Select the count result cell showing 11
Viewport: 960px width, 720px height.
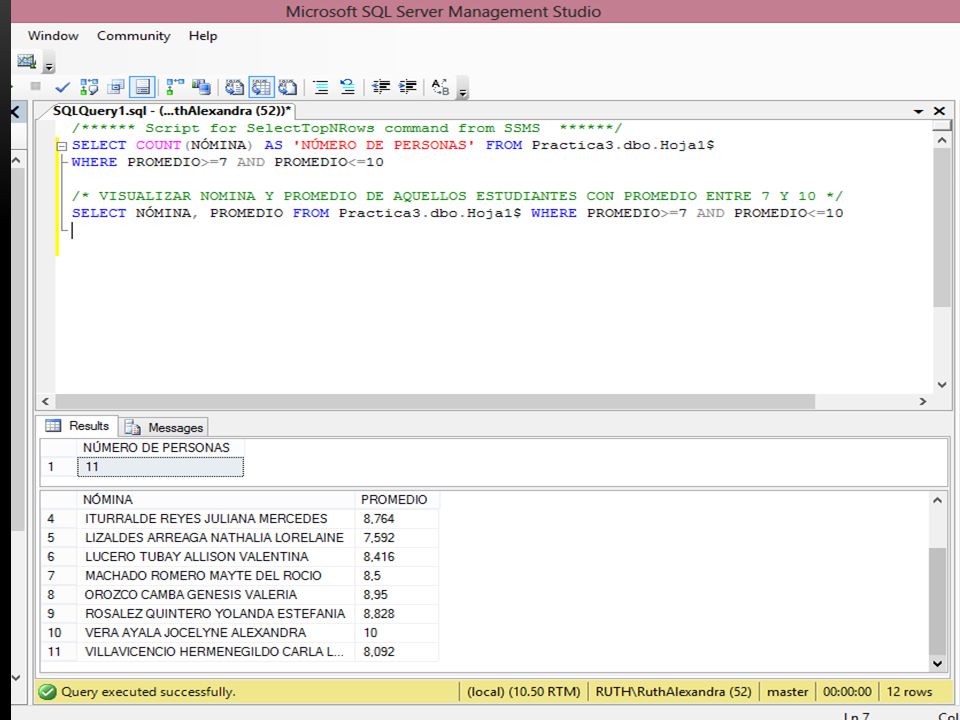[x=160, y=467]
